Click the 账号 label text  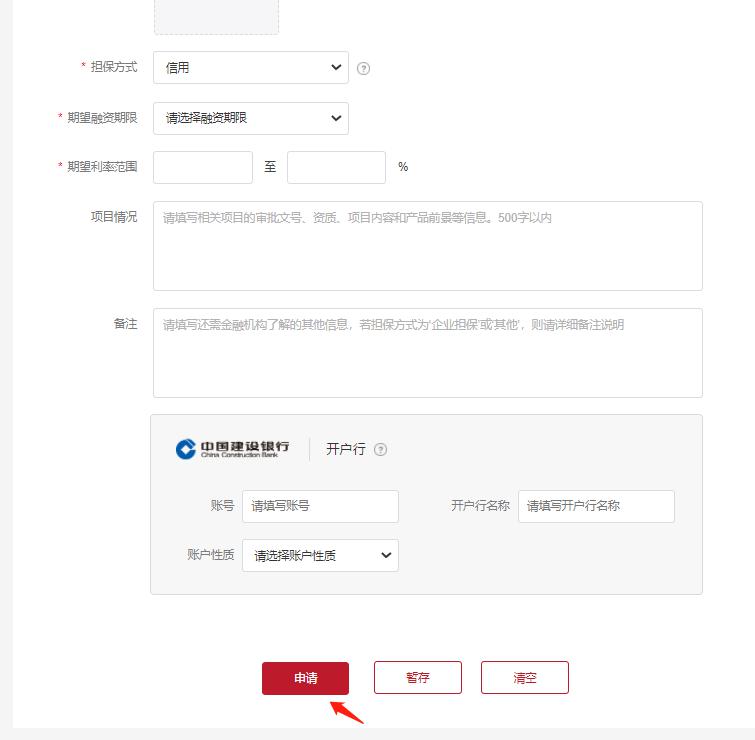pos(222,506)
